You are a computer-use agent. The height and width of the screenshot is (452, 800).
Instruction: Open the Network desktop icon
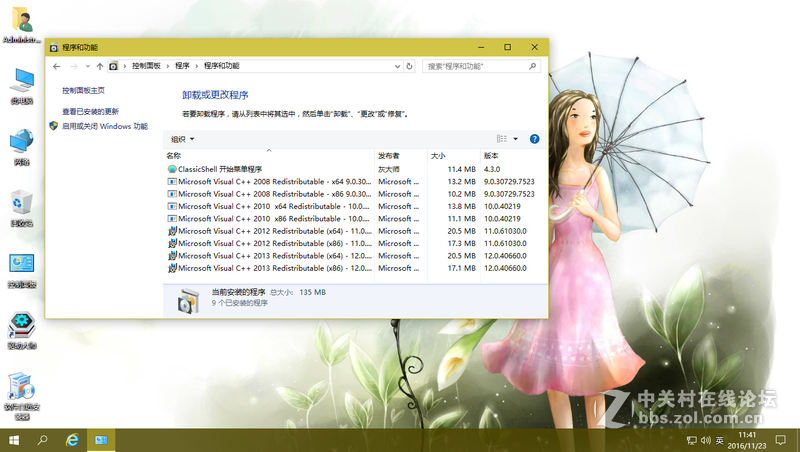(22, 147)
